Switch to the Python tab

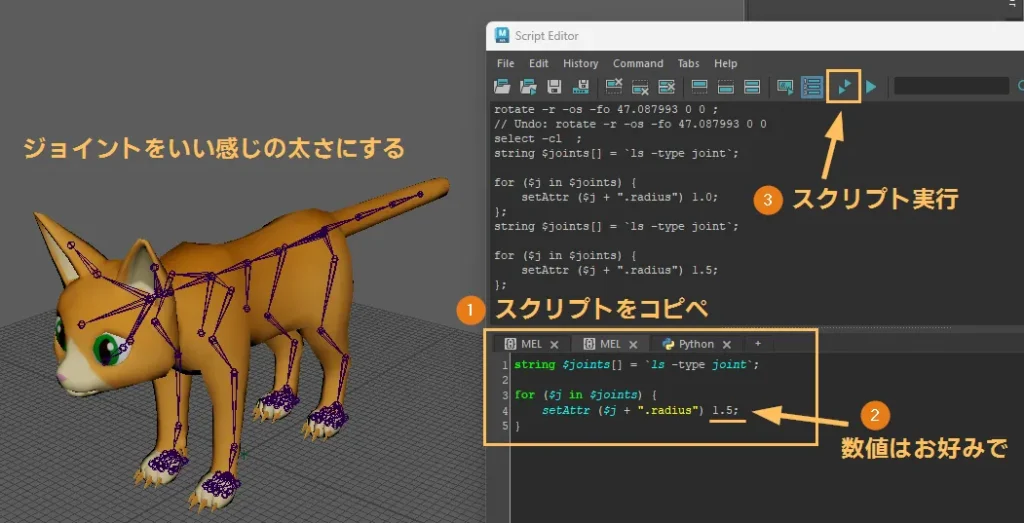point(696,344)
